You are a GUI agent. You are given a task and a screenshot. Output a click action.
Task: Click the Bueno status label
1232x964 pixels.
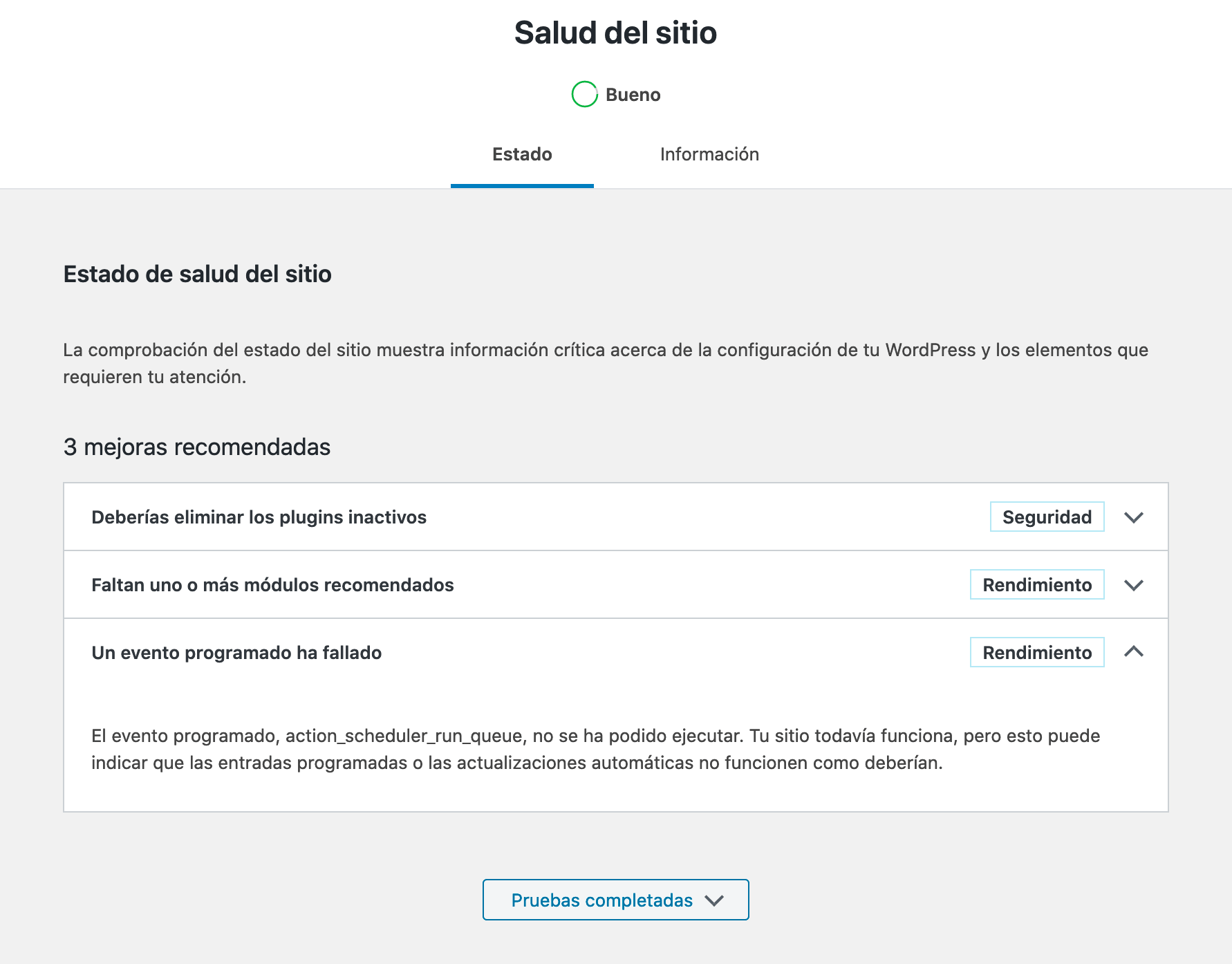tap(633, 95)
